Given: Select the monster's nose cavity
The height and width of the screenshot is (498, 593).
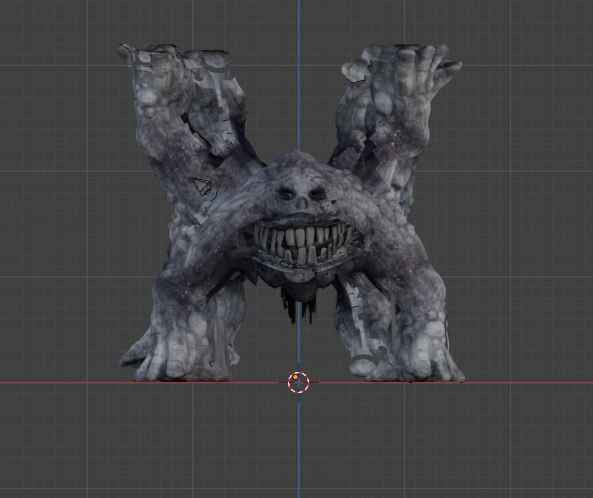Looking at the screenshot, I should [x=301, y=204].
